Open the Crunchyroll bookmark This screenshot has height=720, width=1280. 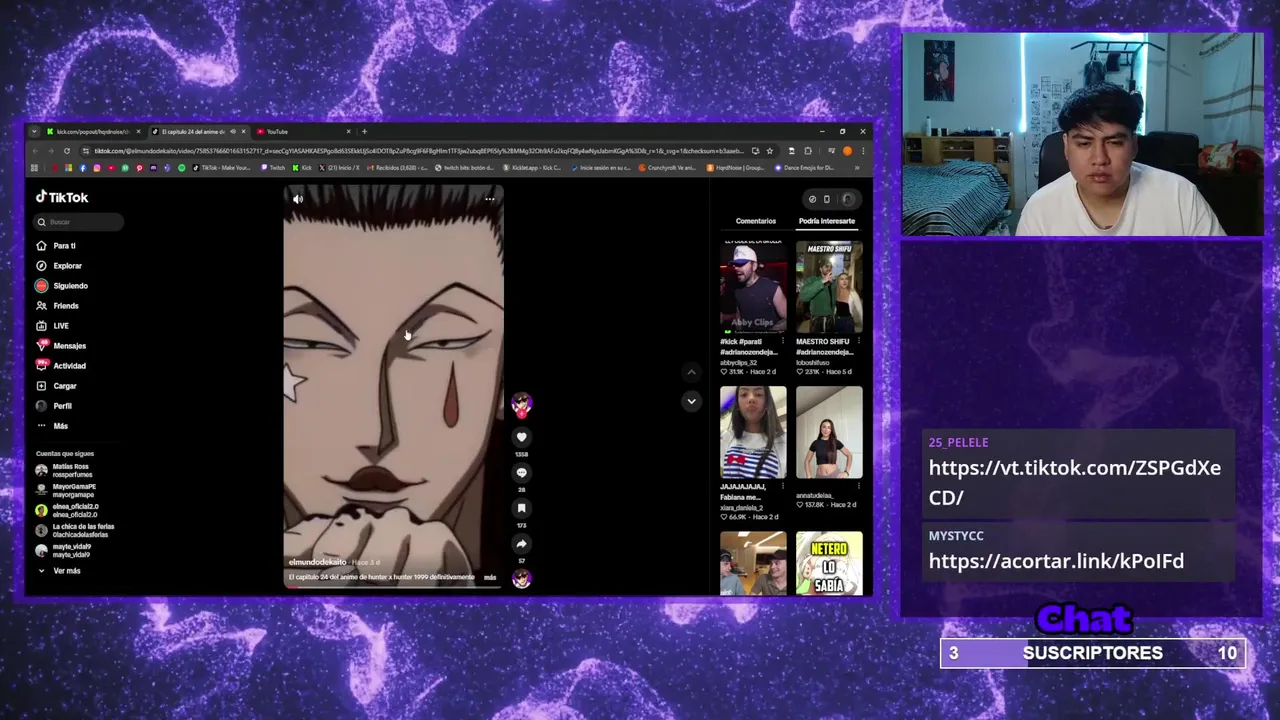tap(667, 168)
